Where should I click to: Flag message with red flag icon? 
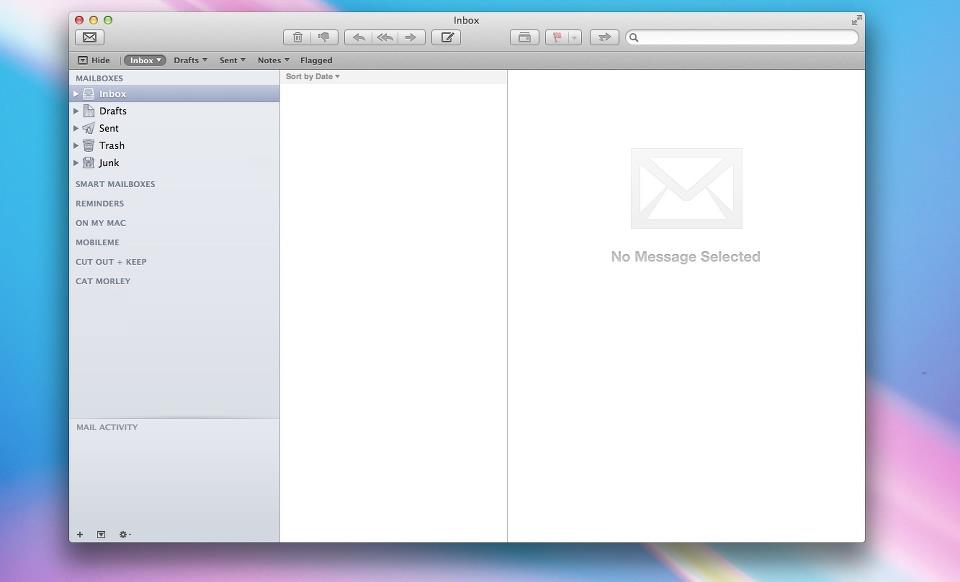point(557,37)
